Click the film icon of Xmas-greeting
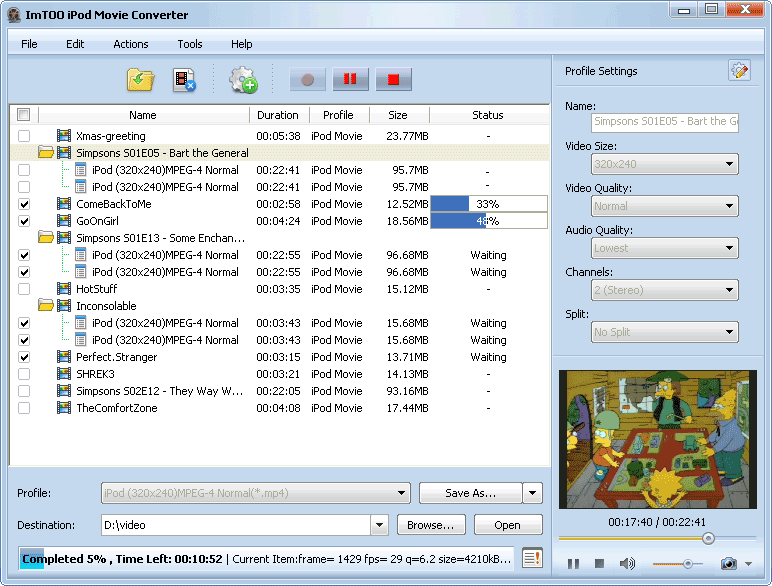 coord(64,135)
